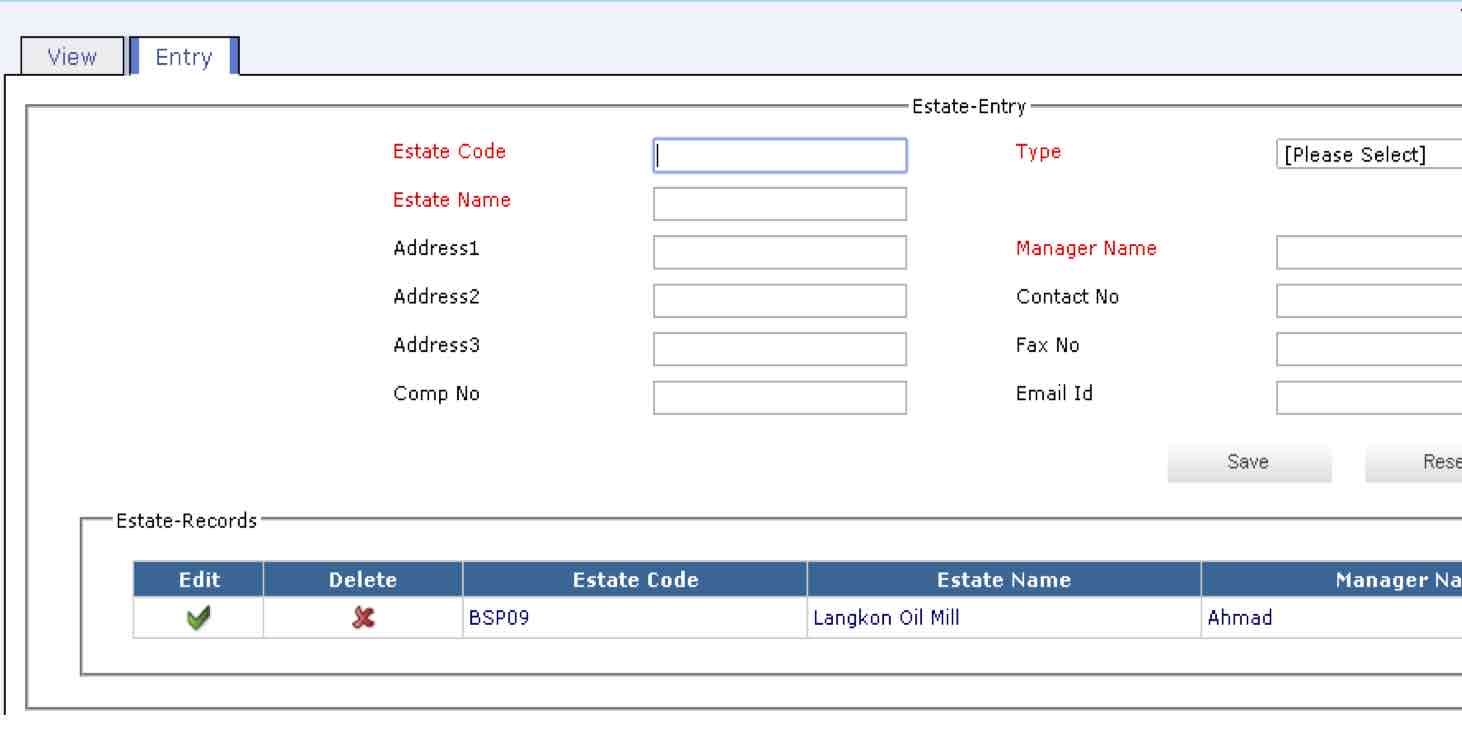The height and width of the screenshot is (734, 1462).
Task: Switch to the View tab
Action: 72,57
